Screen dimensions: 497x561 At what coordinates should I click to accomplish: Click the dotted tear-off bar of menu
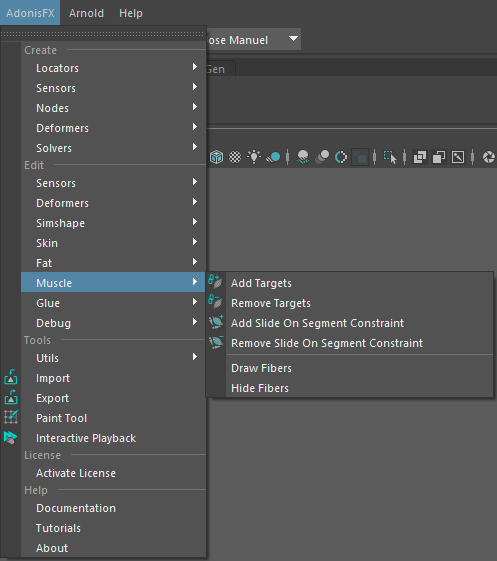click(x=103, y=34)
